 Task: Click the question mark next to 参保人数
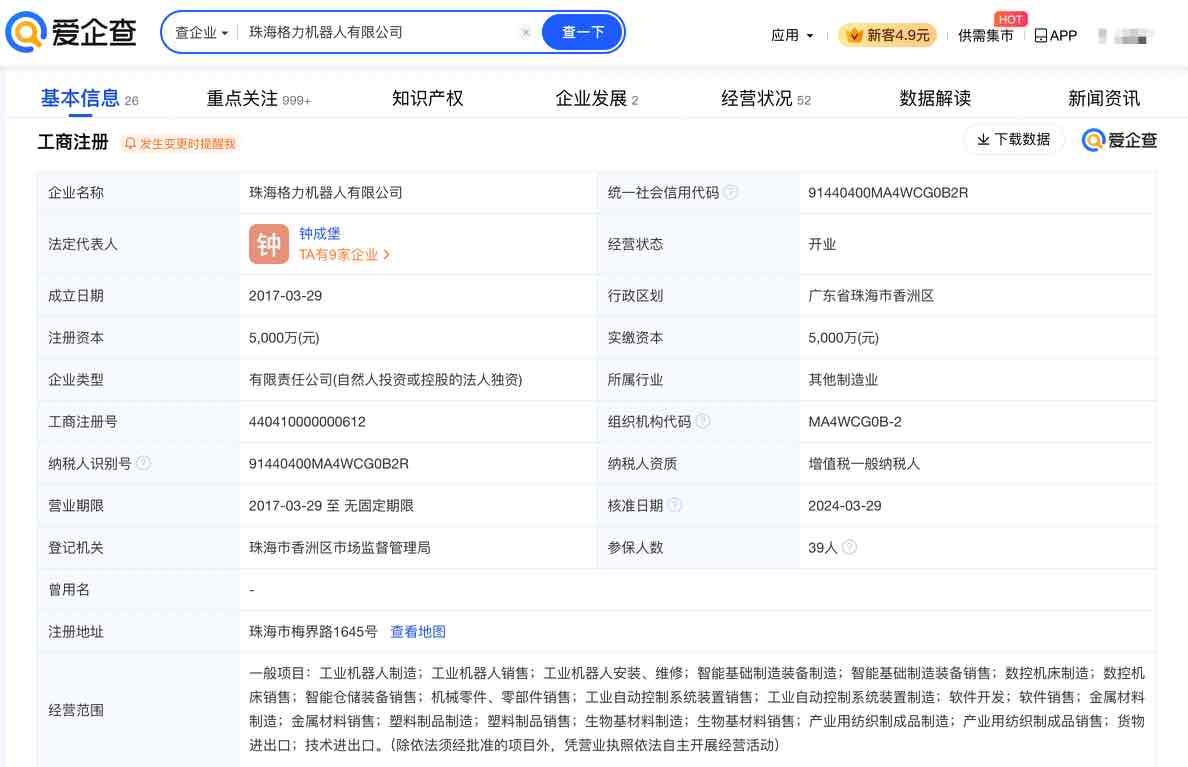(x=849, y=547)
